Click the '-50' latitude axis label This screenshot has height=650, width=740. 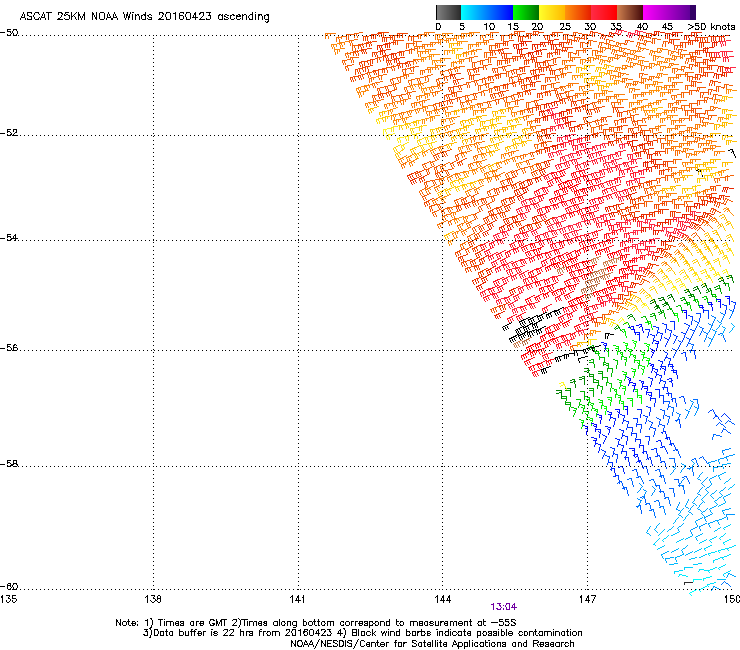click(x=9, y=33)
